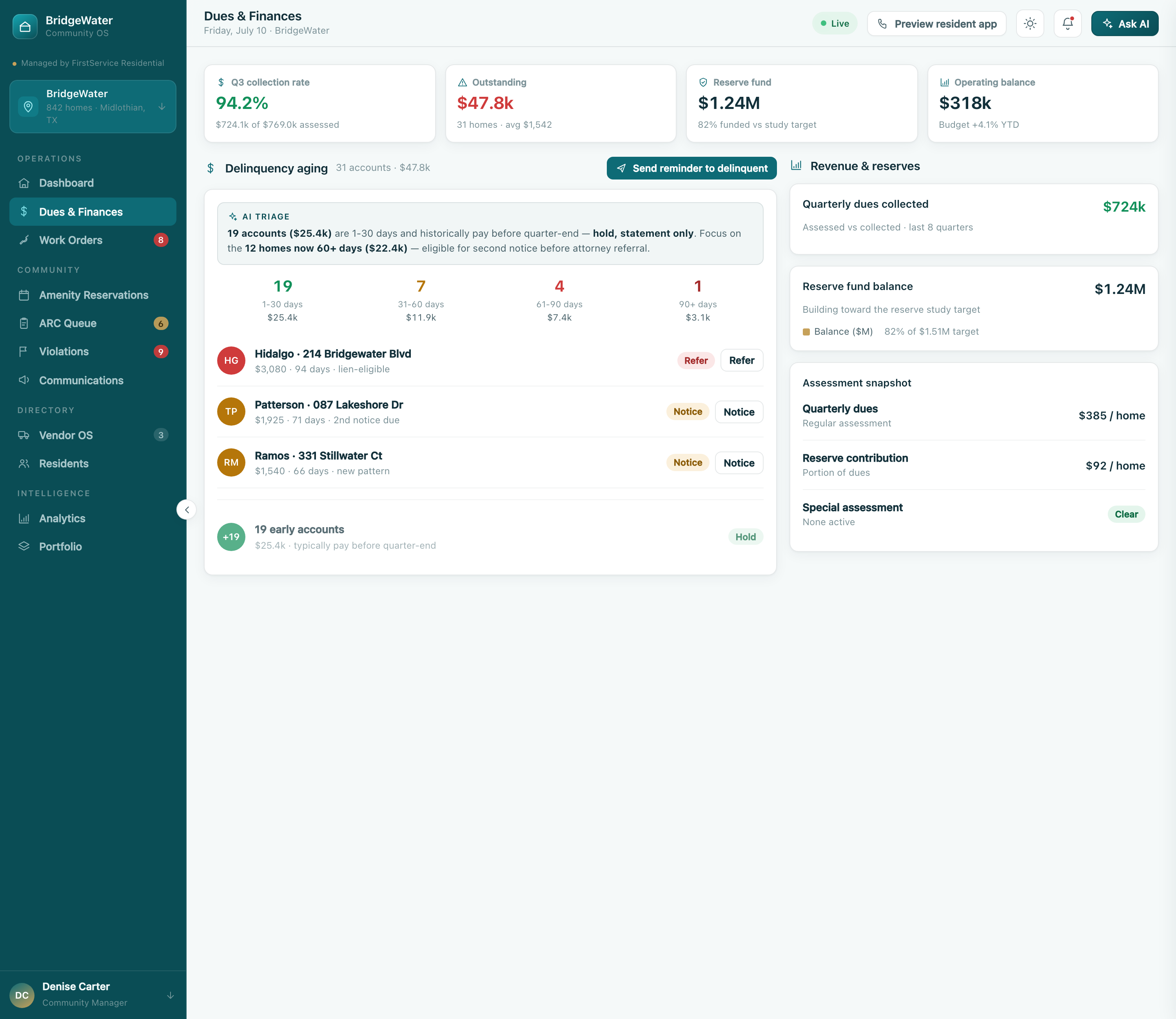Screen dimensions: 1176x1019
Task: Click the AI Triage sparkle icon
Action: coord(232,217)
